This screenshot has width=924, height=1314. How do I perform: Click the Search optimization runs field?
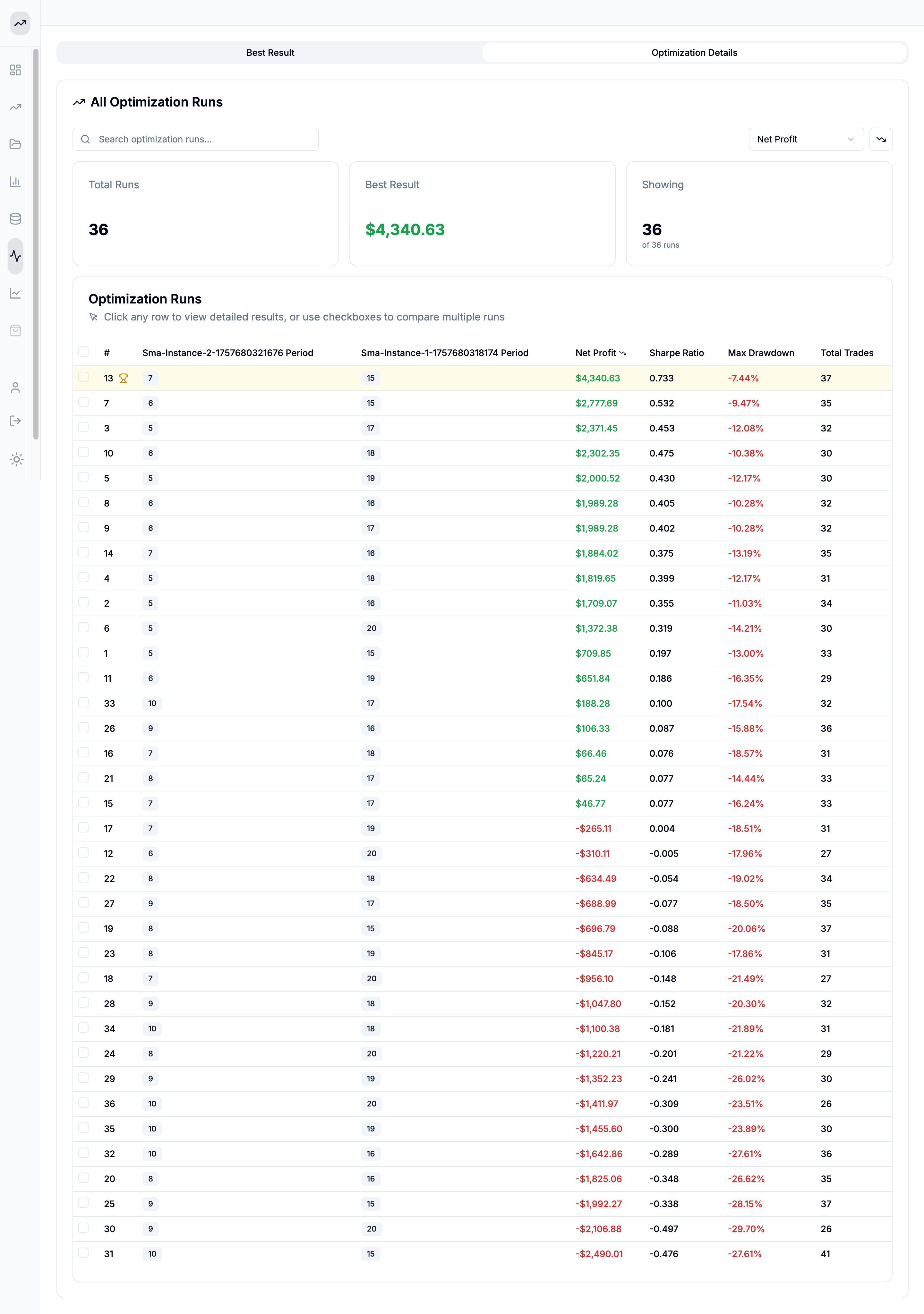[x=196, y=139]
